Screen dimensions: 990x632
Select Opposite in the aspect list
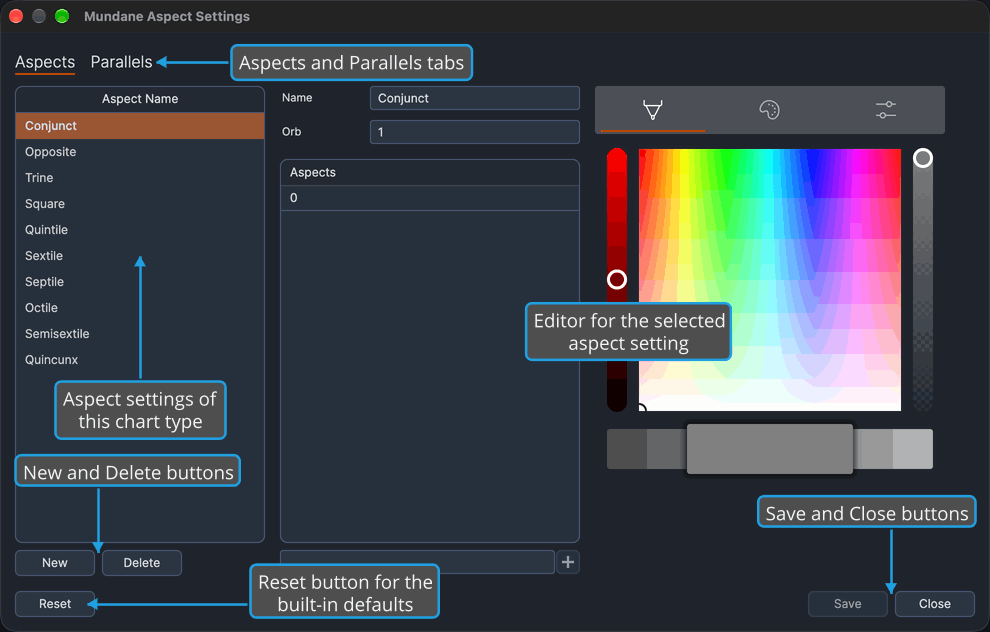pyautogui.click(x=140, y=152)
